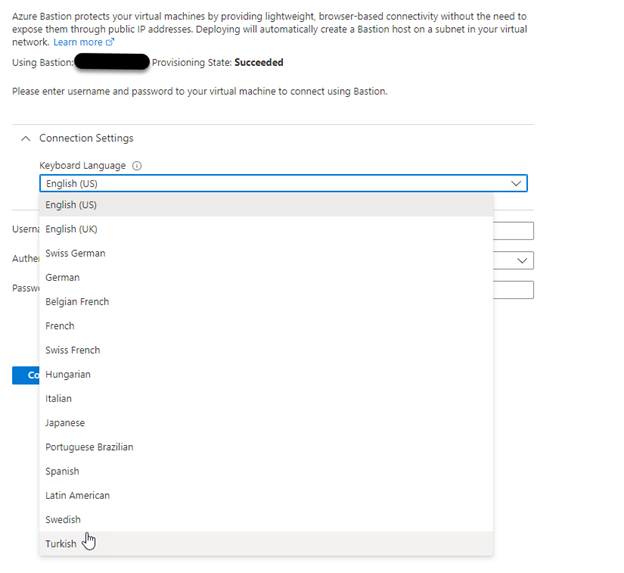Select Swiss French option

tap(72, 350)
